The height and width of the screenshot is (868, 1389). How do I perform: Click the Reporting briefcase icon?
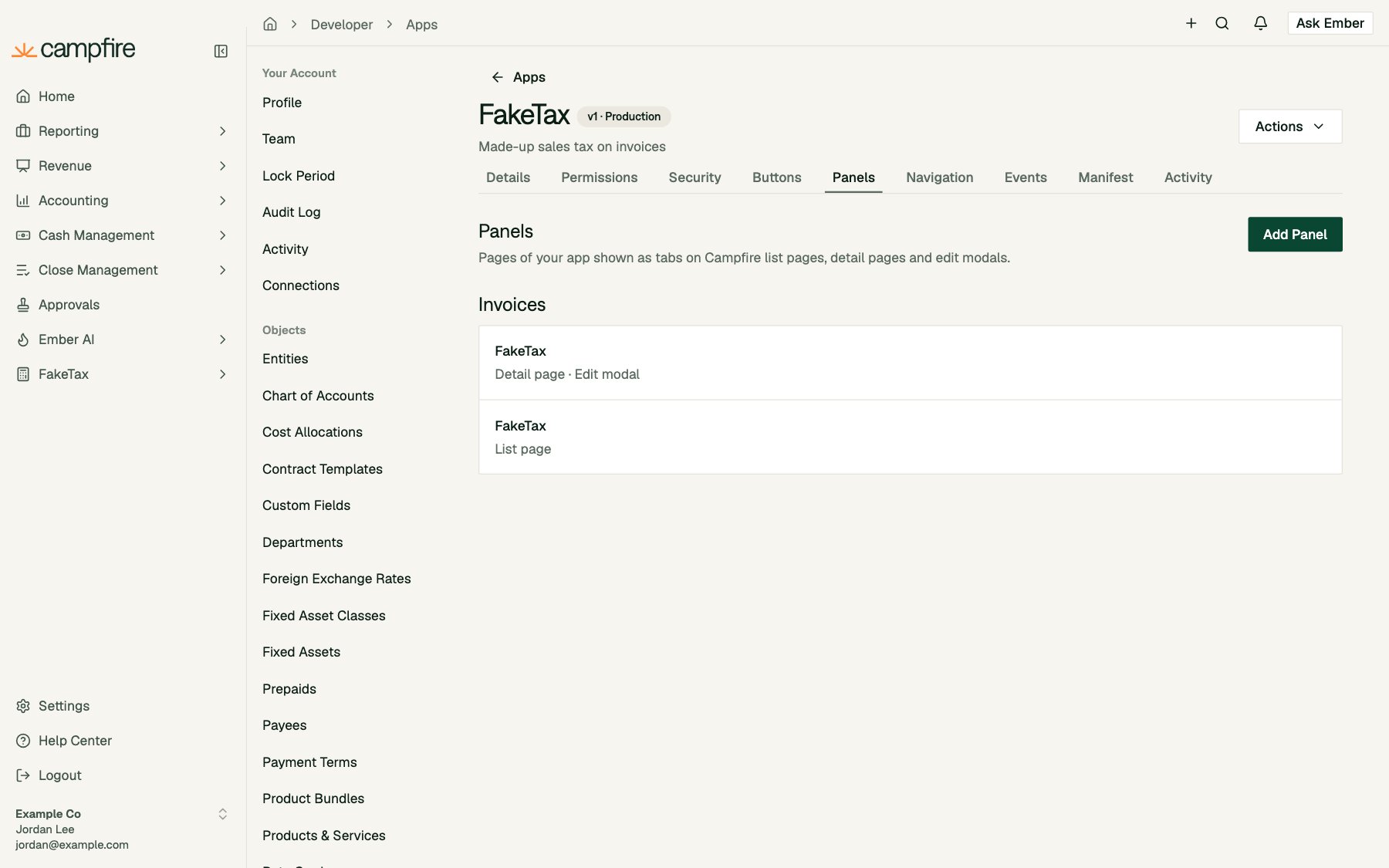[x=23, y=131]
